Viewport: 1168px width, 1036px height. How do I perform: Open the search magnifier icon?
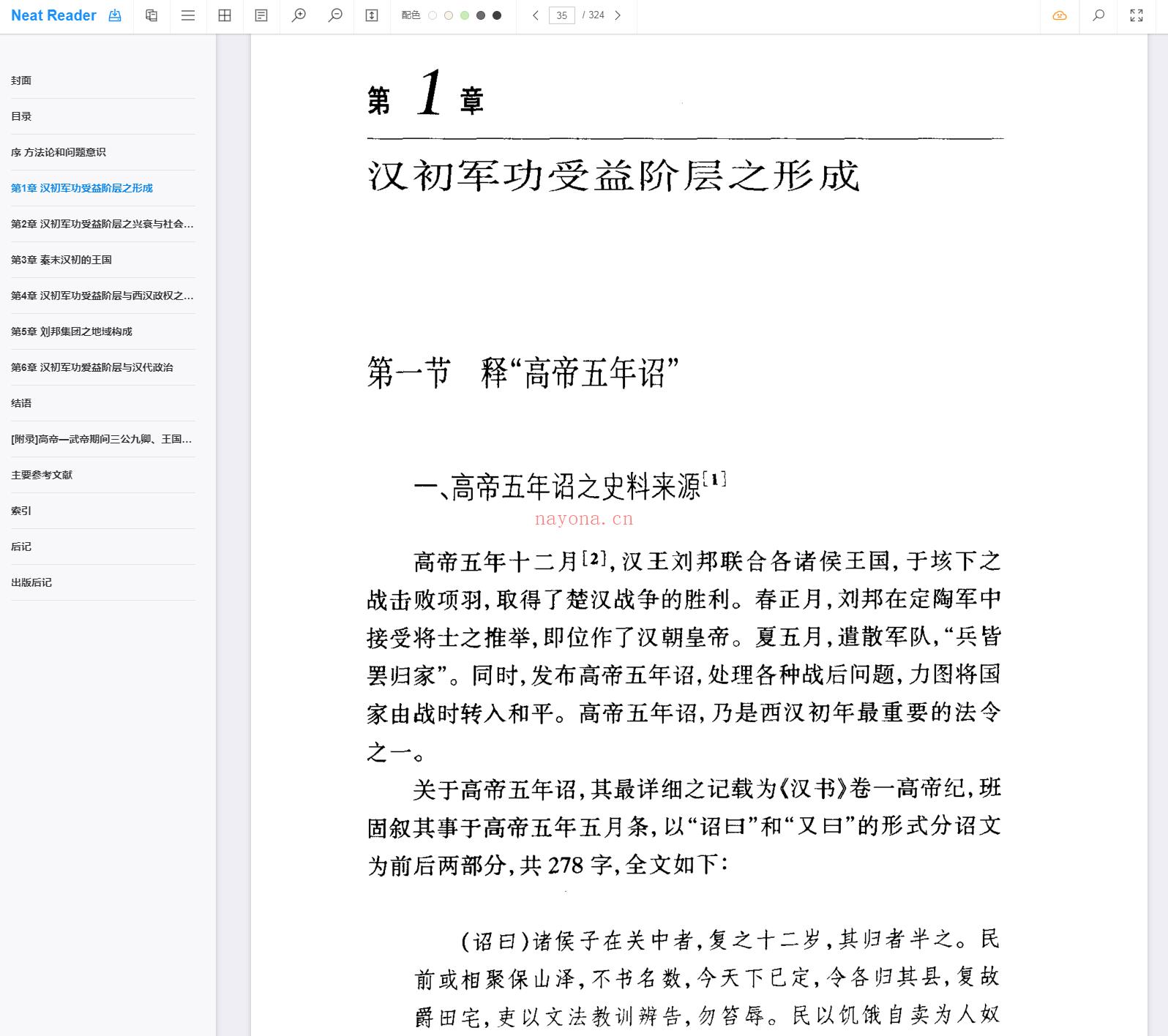click(x=1098, y=15)
